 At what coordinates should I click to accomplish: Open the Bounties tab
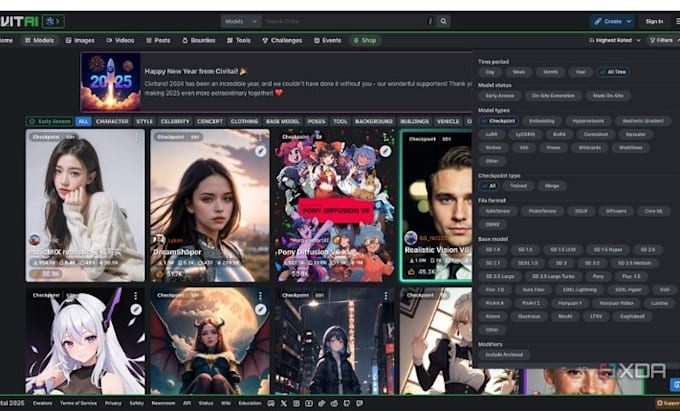pos(199,40)
